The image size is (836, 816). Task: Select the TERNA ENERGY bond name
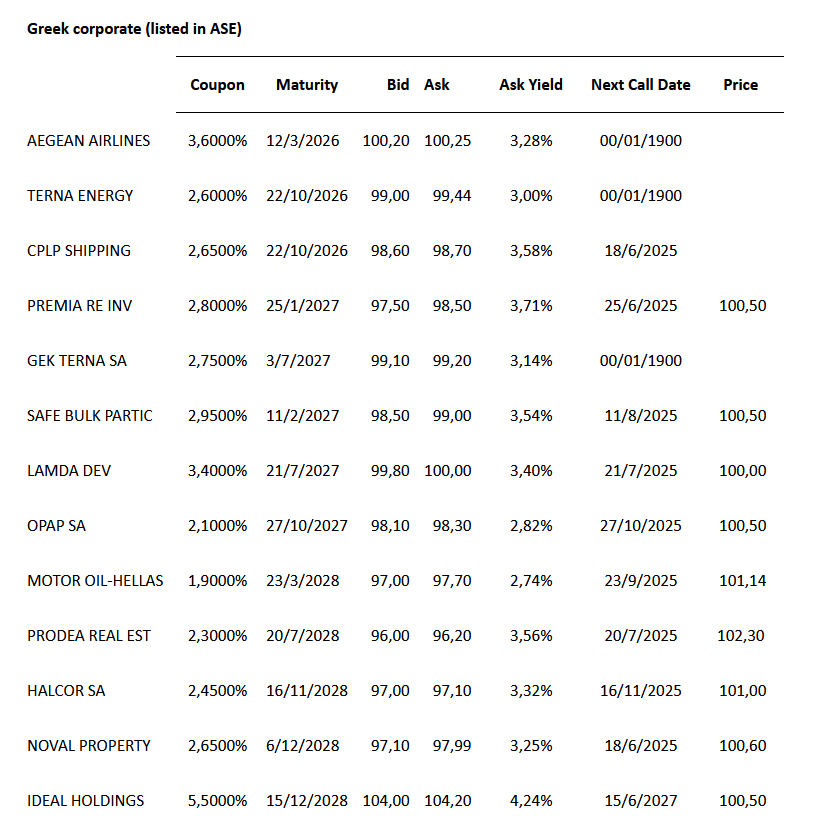click(80, 196)
